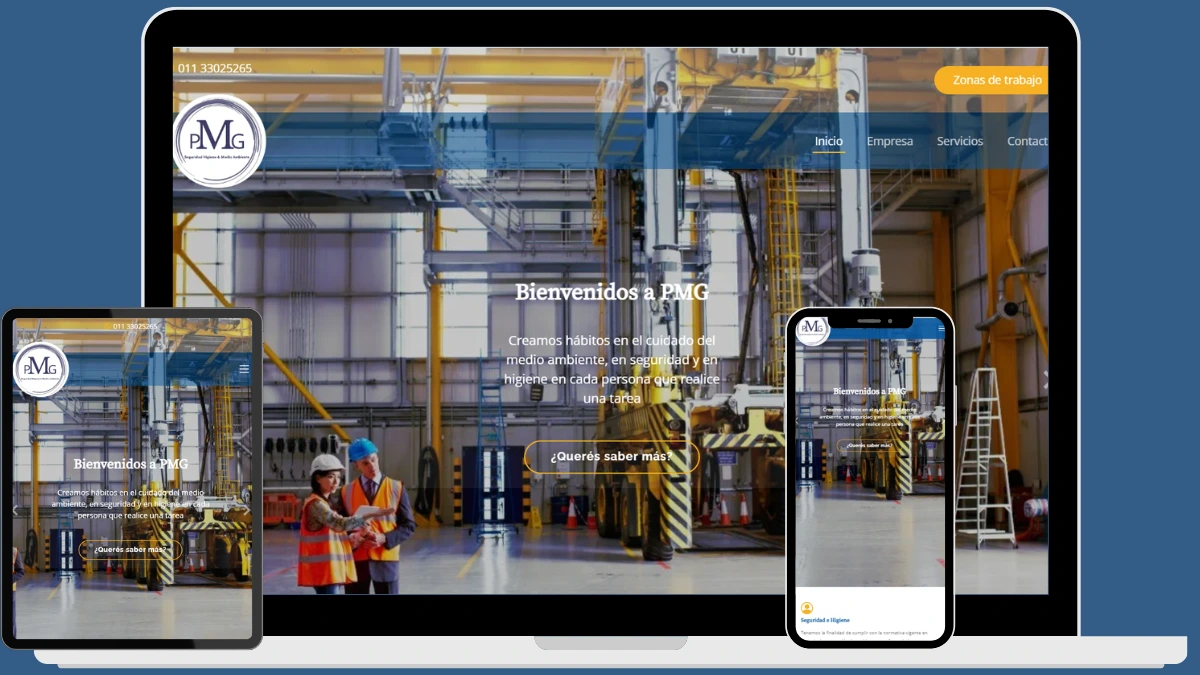Tap the PMG logo on the phone screen
This screenshot has height=675, width=1200.
[814, 331]
